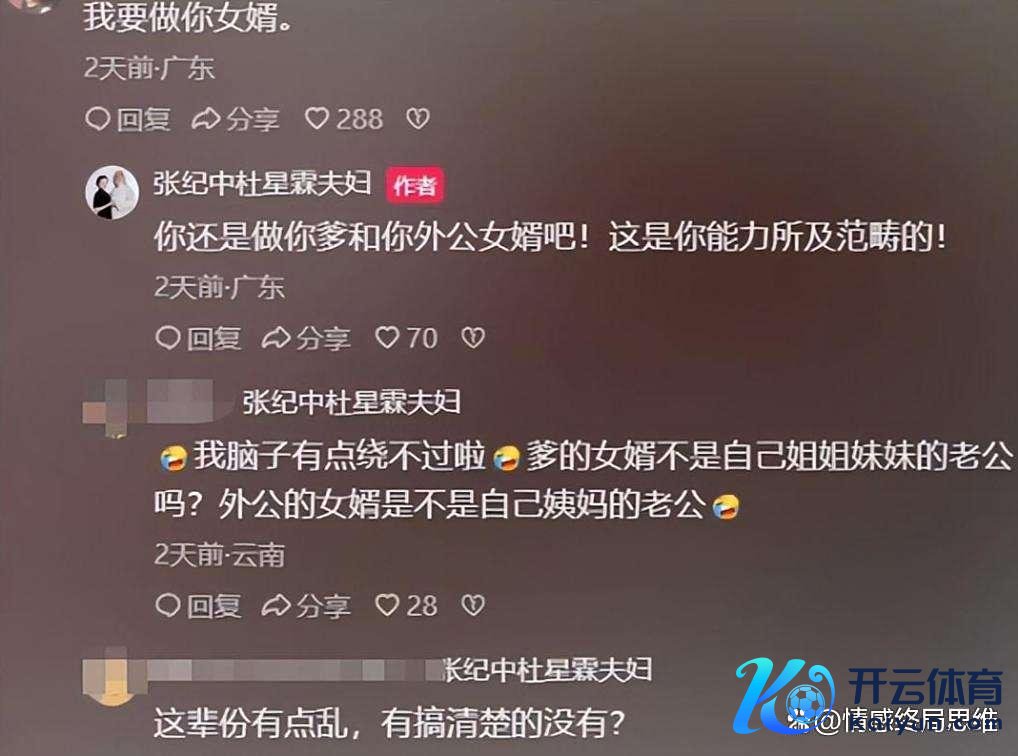
Task: Dislike the comment with 288 likes
Action: pyautogui.click(x=418, y=119)
